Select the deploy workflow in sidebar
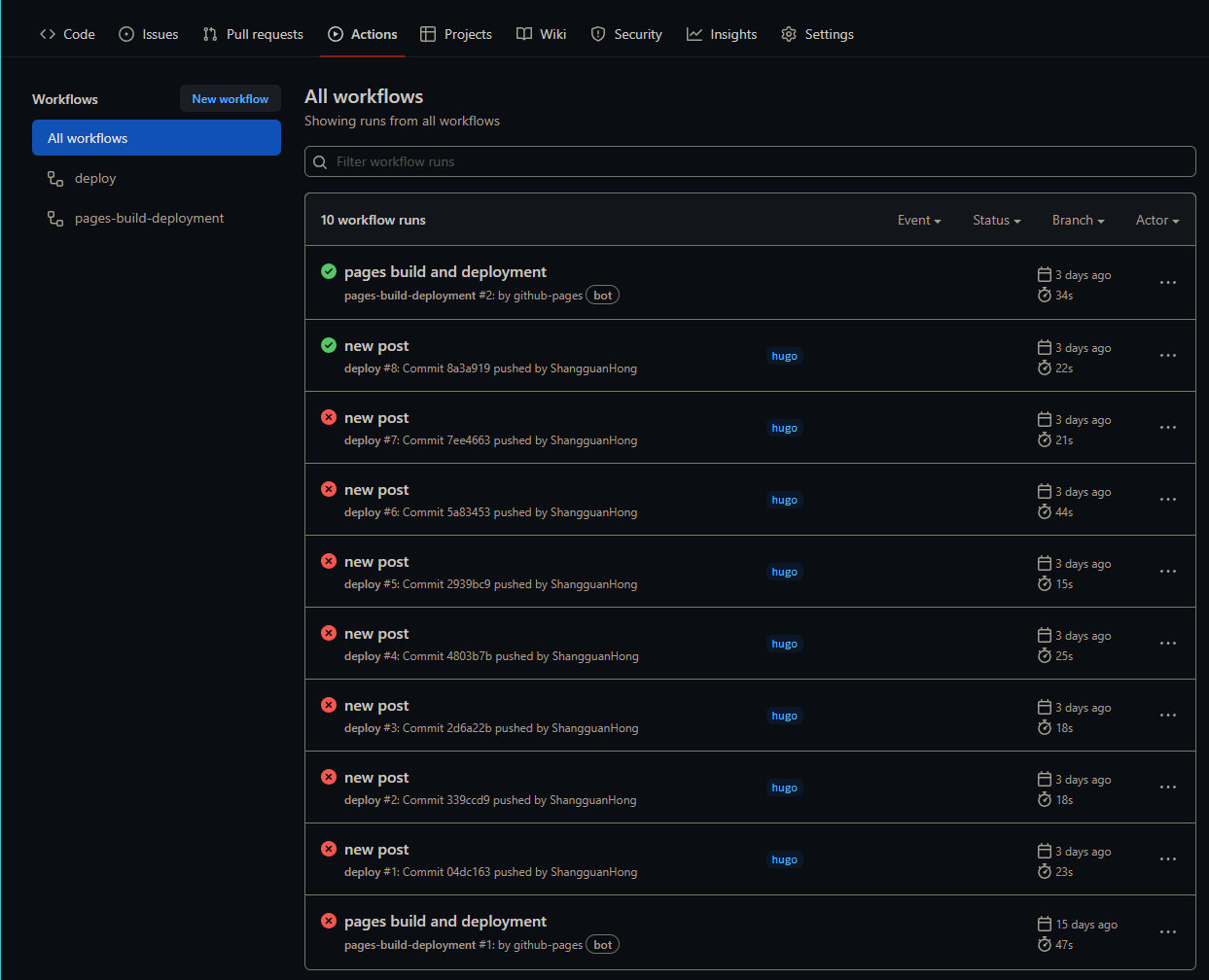Image resolution: width=1209 pixels, height=980 pixels. (157, 178)
